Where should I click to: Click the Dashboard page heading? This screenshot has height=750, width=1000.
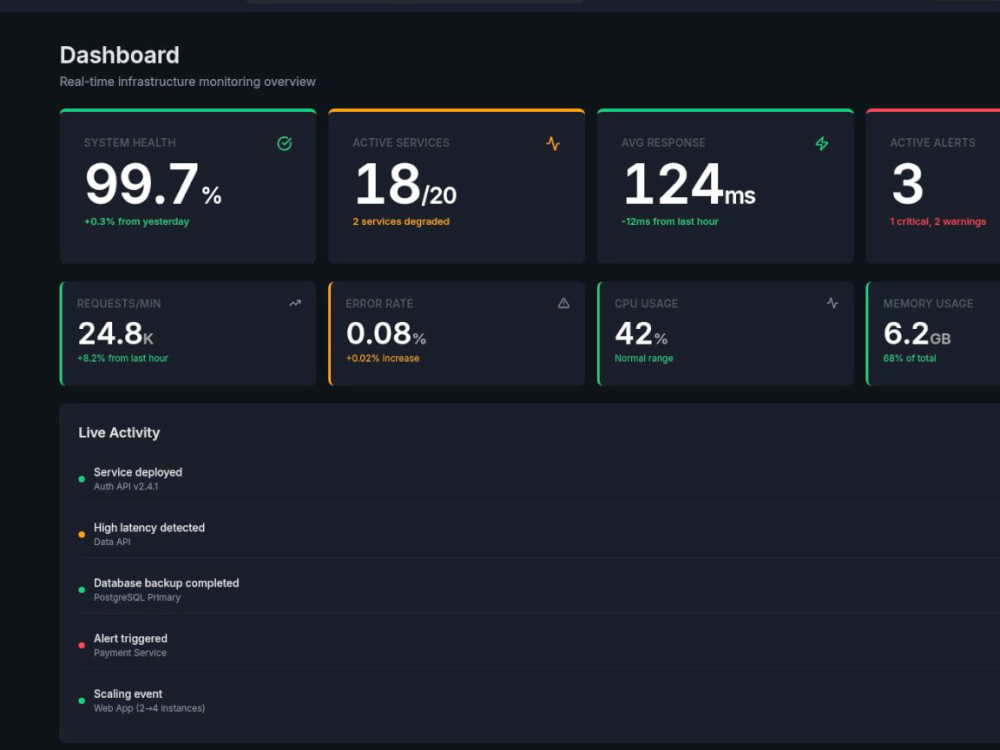click(x=119, y=55)
